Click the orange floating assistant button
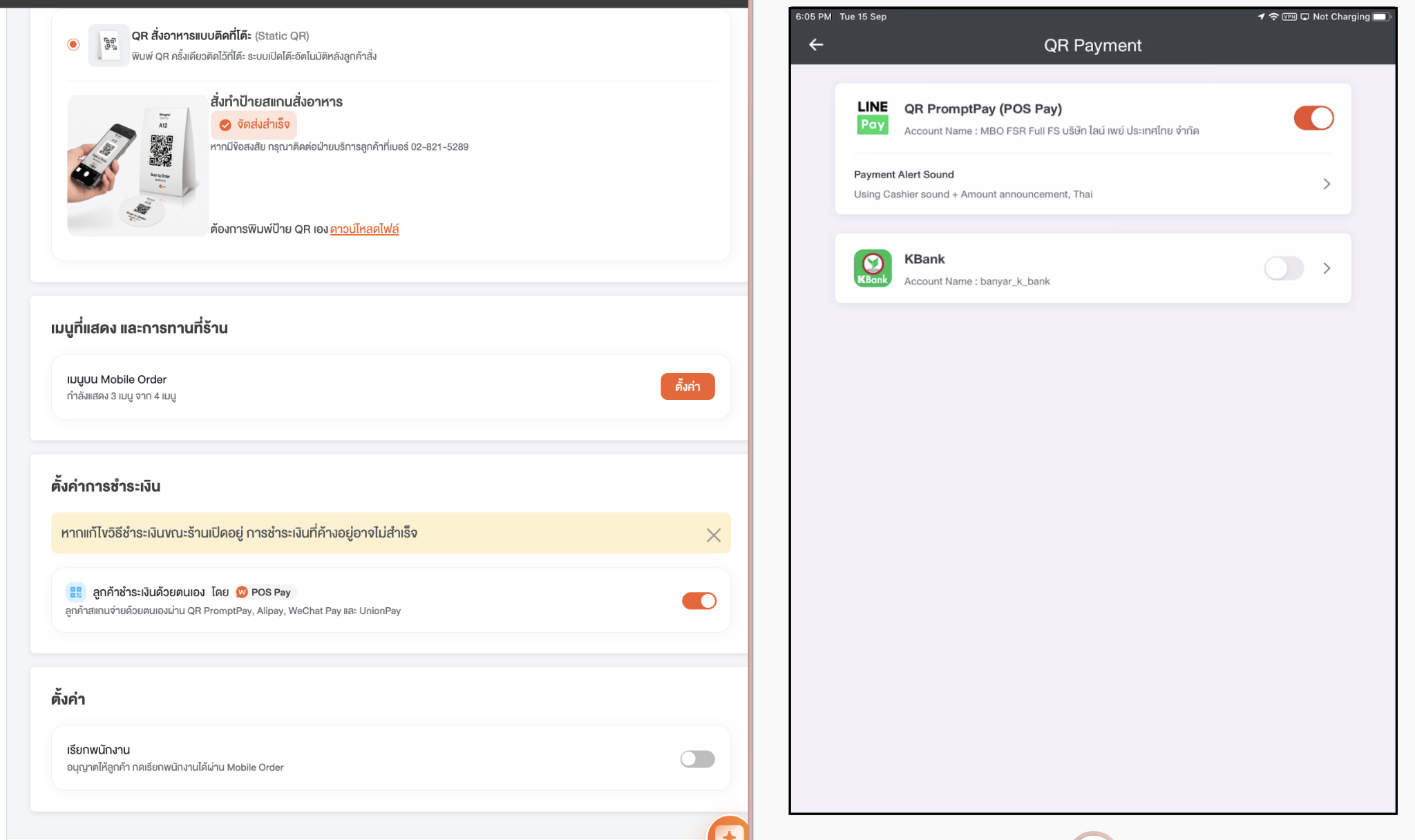Screen dimensions: 1415x840 point(729,829)
